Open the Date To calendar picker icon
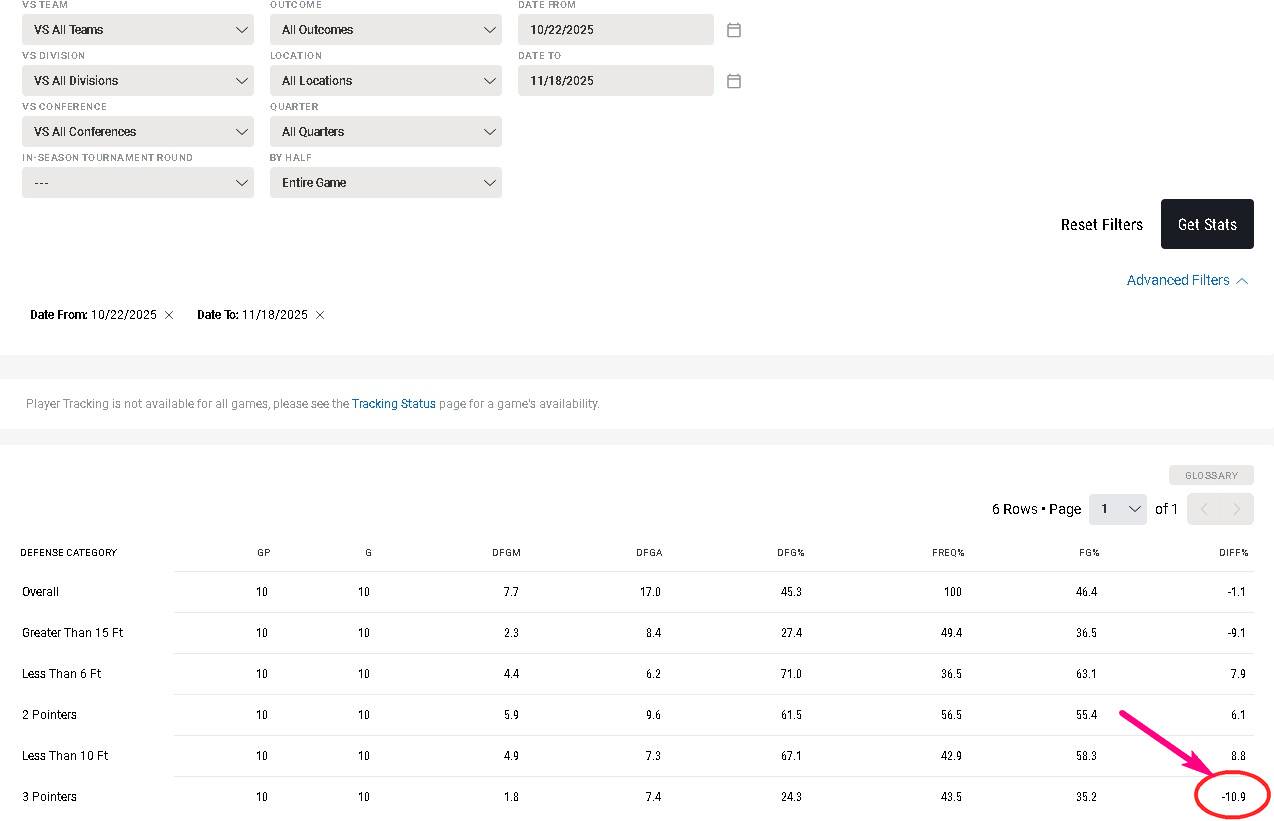 click(x=733, y=81)
